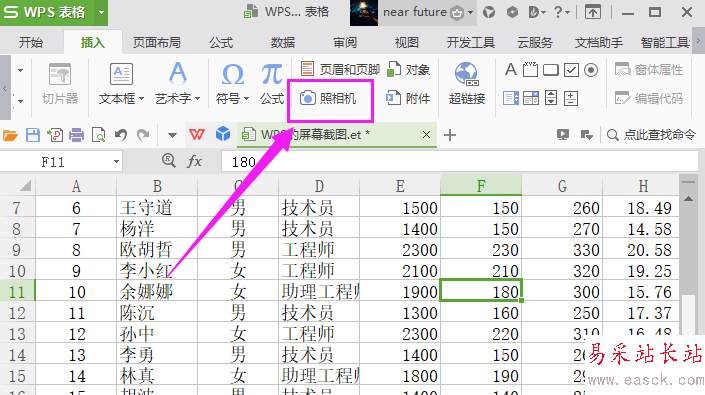Insert an option button form control
Image resolution: width=705 pixels, height=395 pixels.
[x=591, y=70]
